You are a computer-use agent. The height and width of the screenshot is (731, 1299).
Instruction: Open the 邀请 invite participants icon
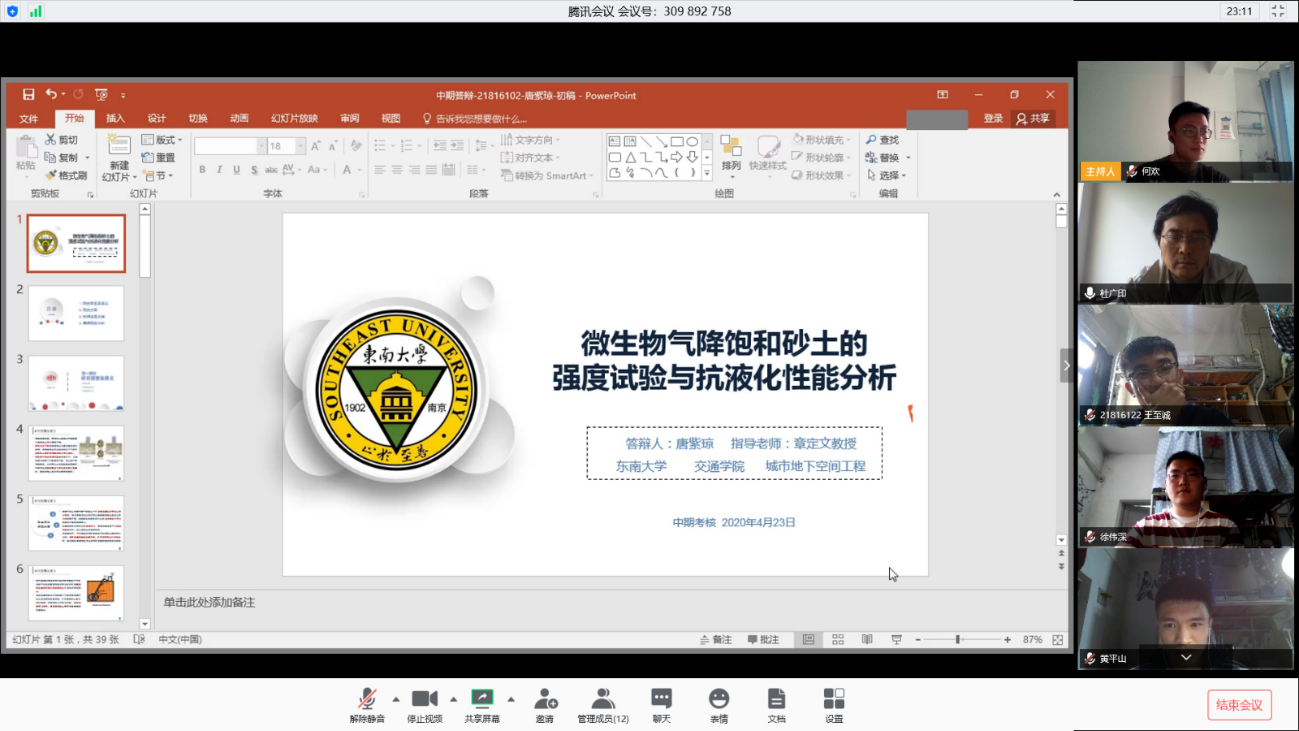[545, 700]
